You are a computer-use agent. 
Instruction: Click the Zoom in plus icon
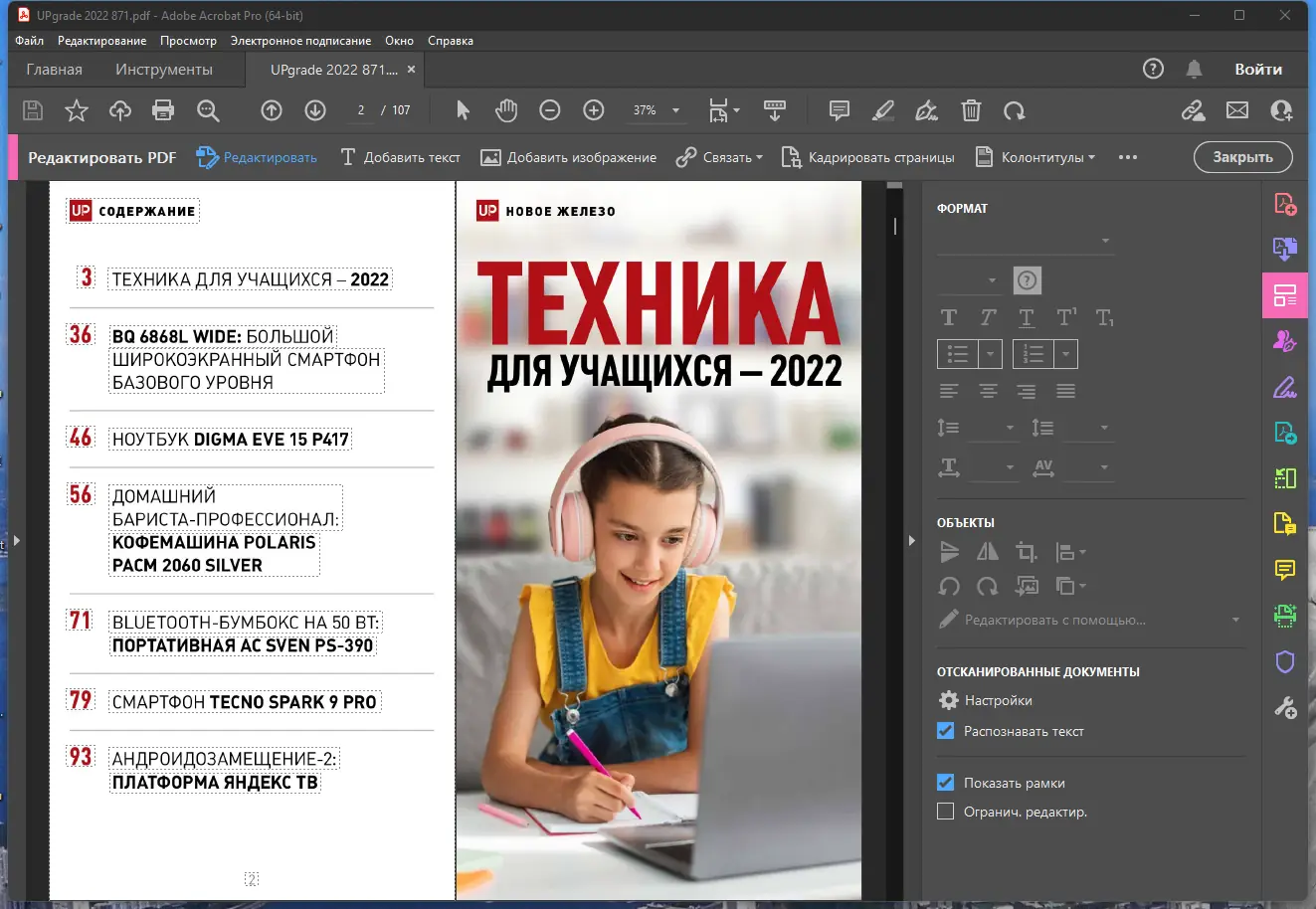pyautogui.click(x=594, y=110)
